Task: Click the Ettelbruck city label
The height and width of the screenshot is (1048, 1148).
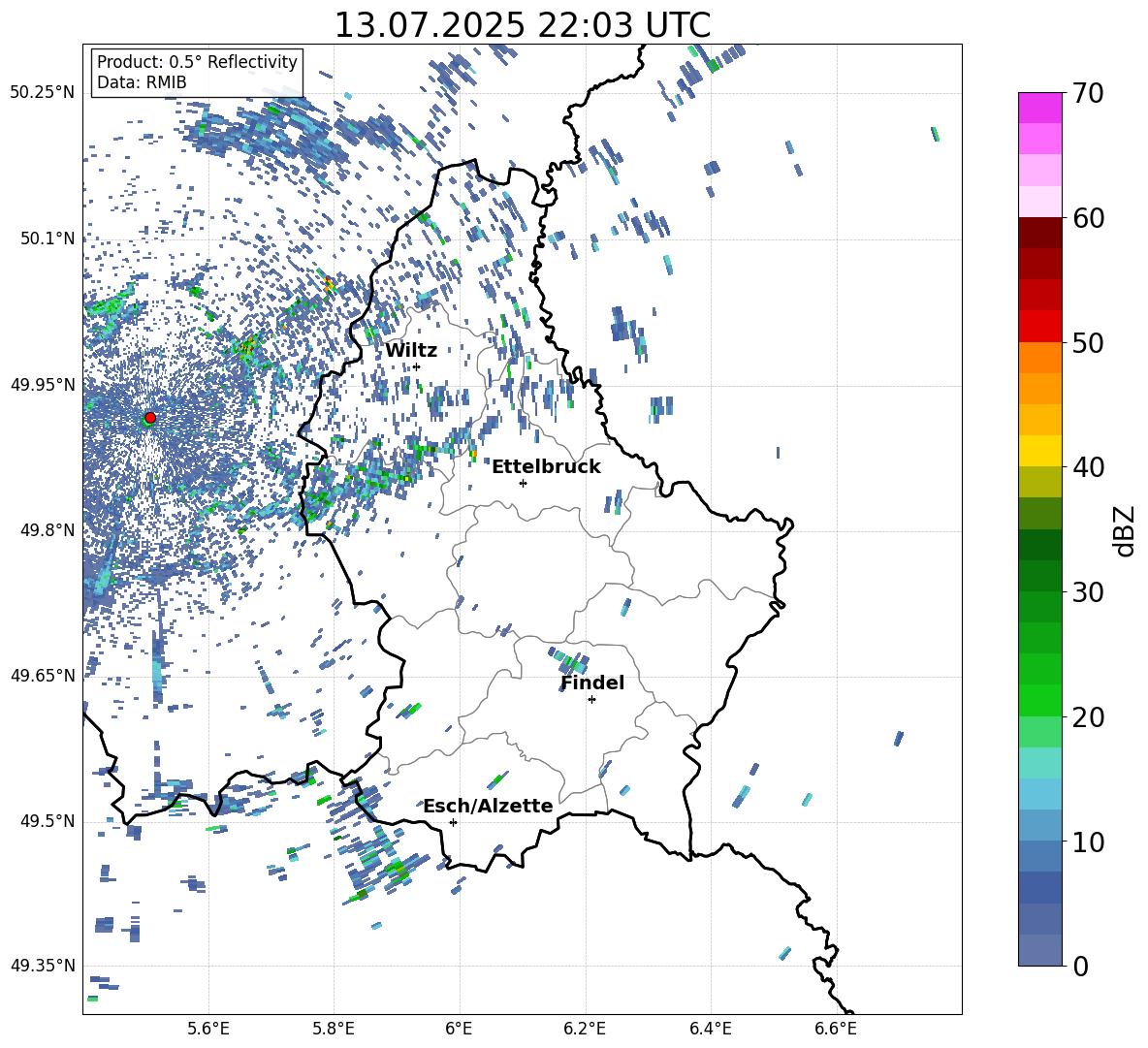Action: click(546, 467)
